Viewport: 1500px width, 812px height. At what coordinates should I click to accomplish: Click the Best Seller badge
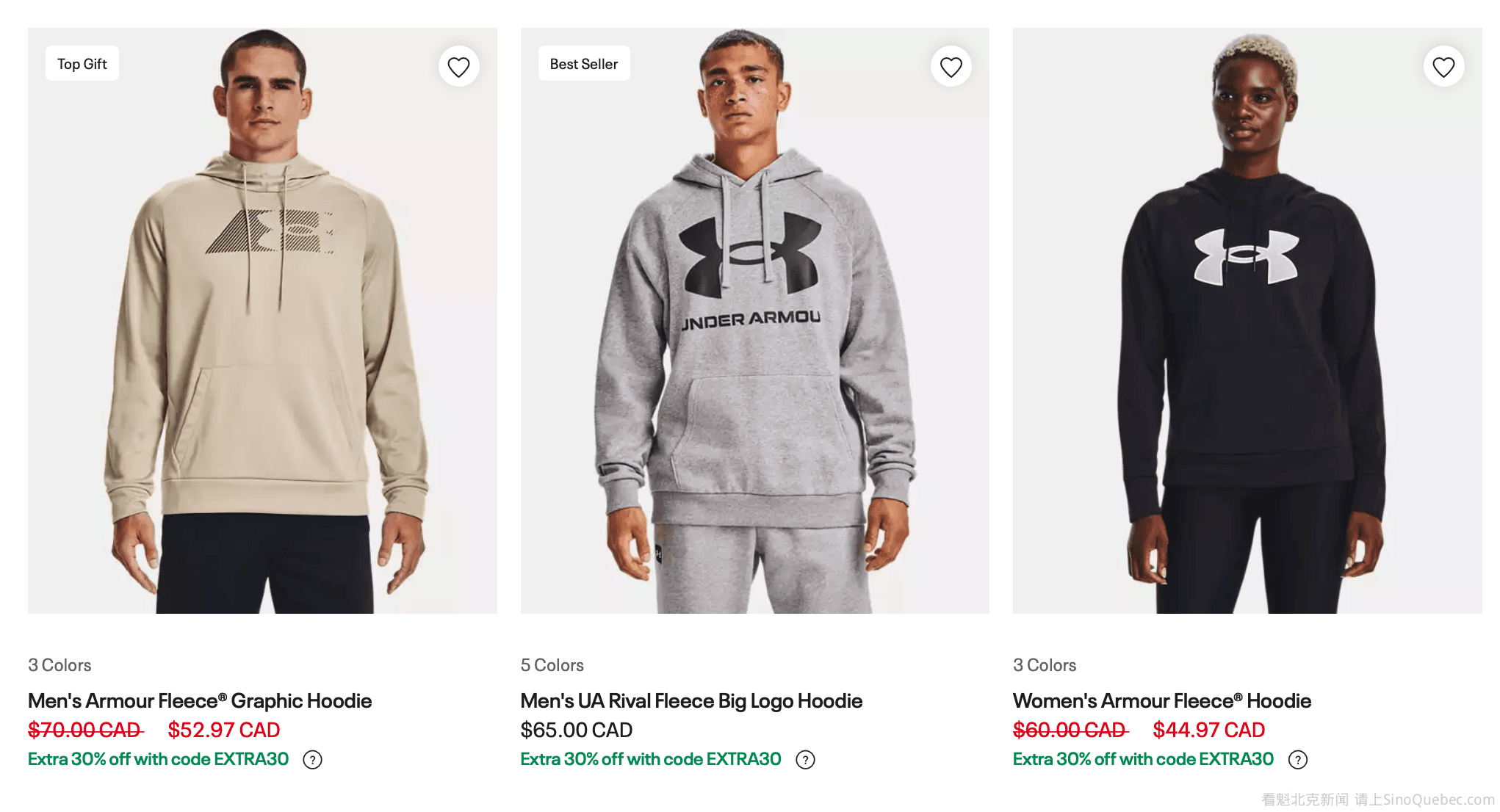583,64
